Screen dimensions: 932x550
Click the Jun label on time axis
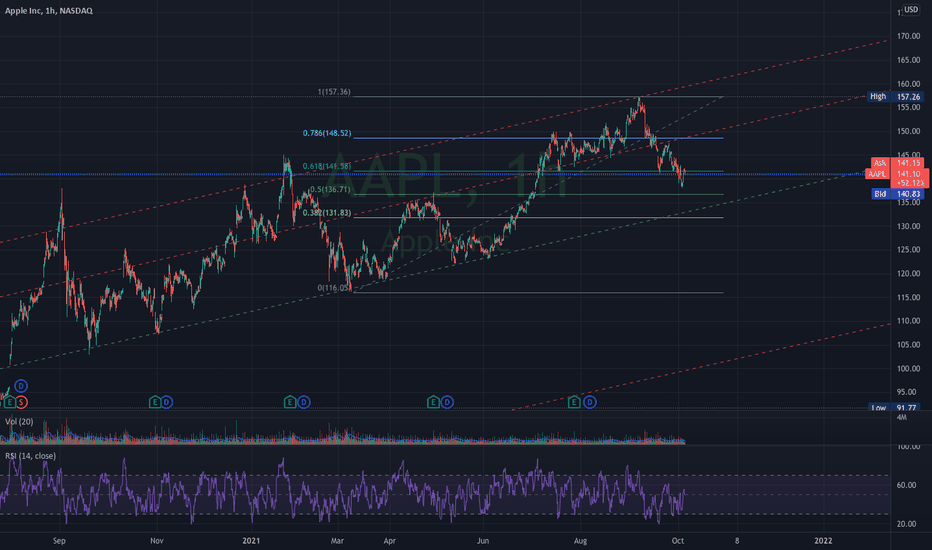[483, 540]
